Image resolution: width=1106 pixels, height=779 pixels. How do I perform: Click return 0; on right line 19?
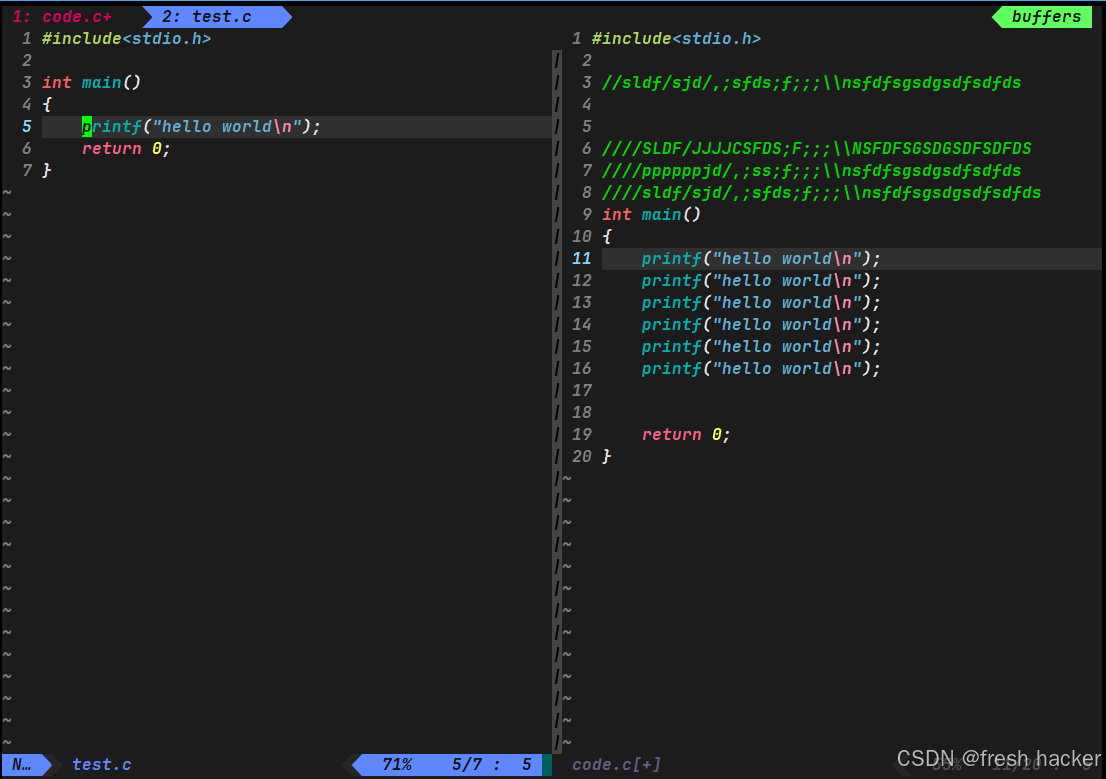pyautogui.click(x=686, y=435)
